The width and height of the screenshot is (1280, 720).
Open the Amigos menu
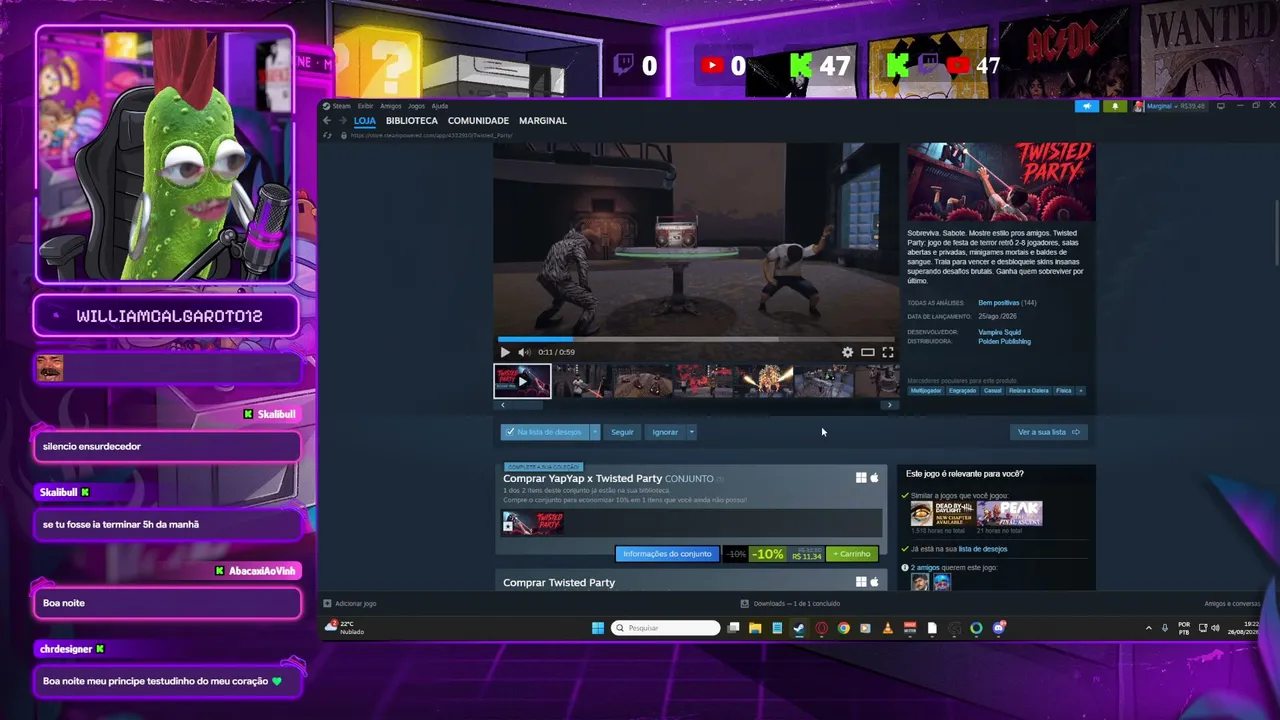tap(390, 106)
